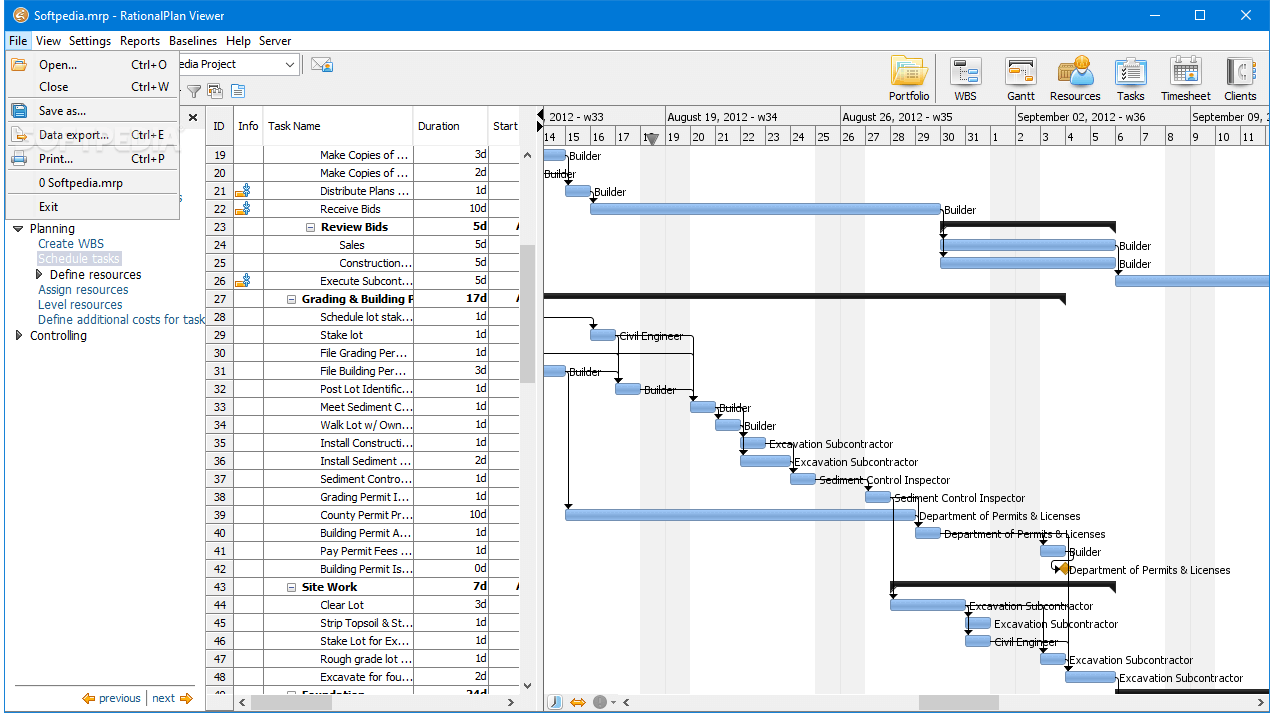The height and width of the screenshot is (713, 1270).
Task: Open the project selector combo box
Action: [240, 65]
